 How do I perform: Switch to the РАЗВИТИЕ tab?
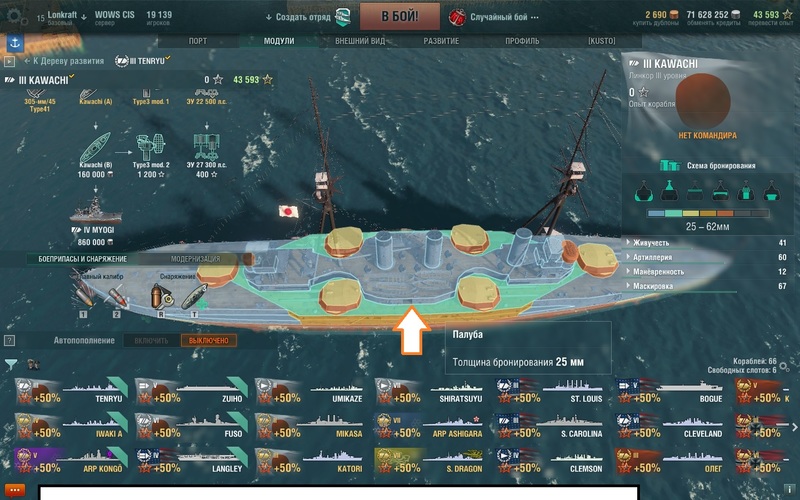[441, 41]
